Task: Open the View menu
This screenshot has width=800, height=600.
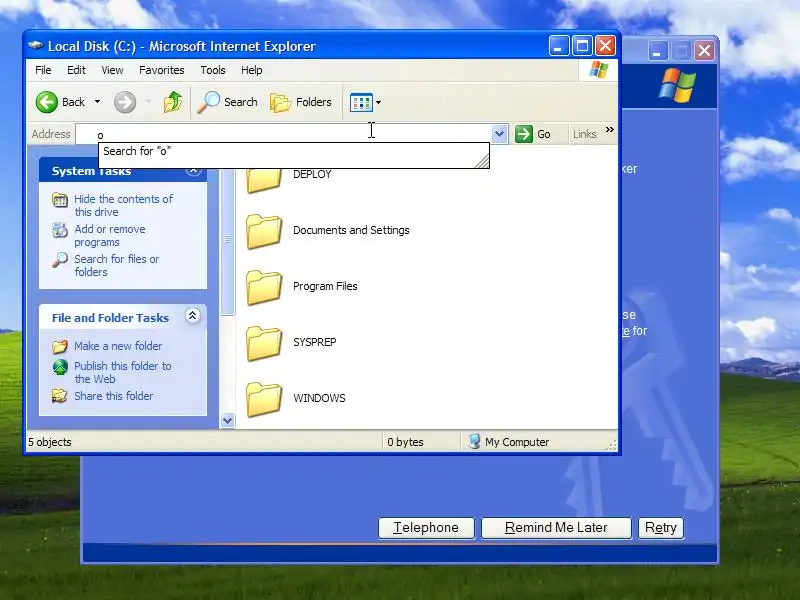Action: (112, 70)
